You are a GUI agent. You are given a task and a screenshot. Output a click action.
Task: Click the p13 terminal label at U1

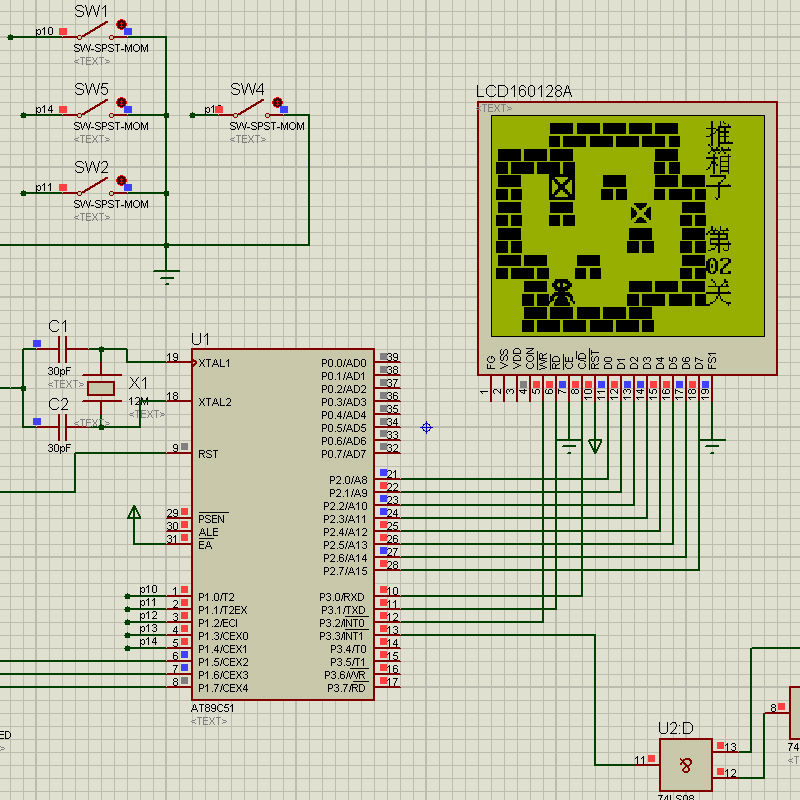pyautogui.click(x=148, y=628)
